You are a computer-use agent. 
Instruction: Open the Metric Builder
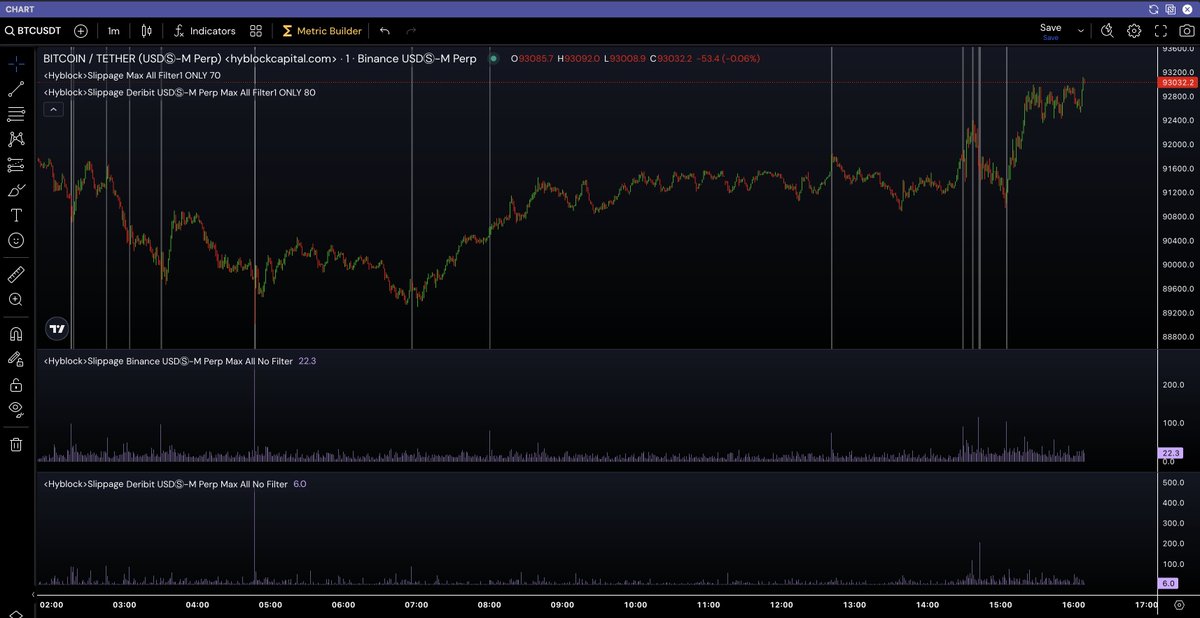coord(321,31)
